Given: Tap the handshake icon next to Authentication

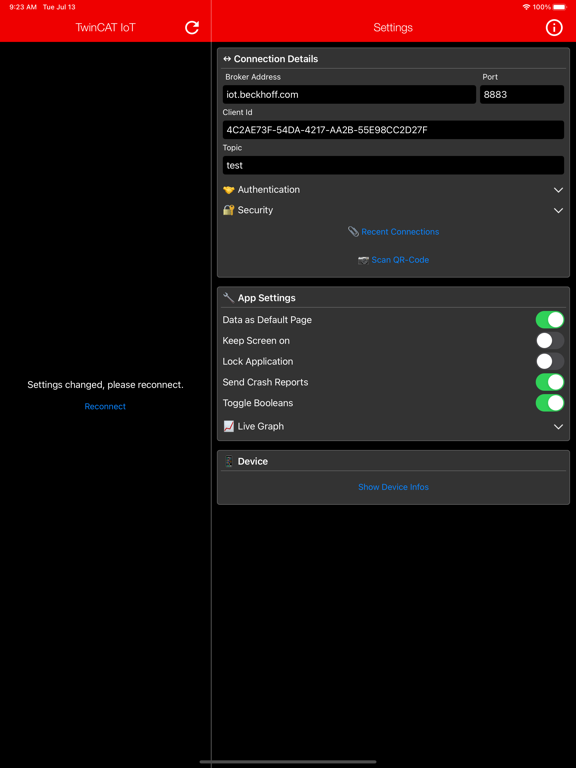Looking at the screenshot, I should 228,190.
